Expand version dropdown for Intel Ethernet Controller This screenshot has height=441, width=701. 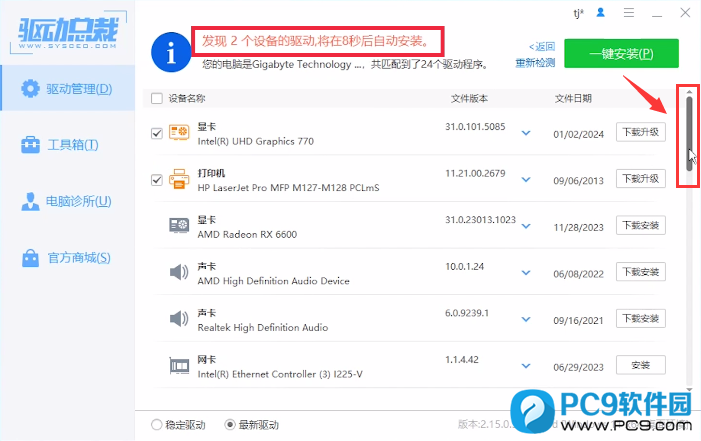(526, 366)
